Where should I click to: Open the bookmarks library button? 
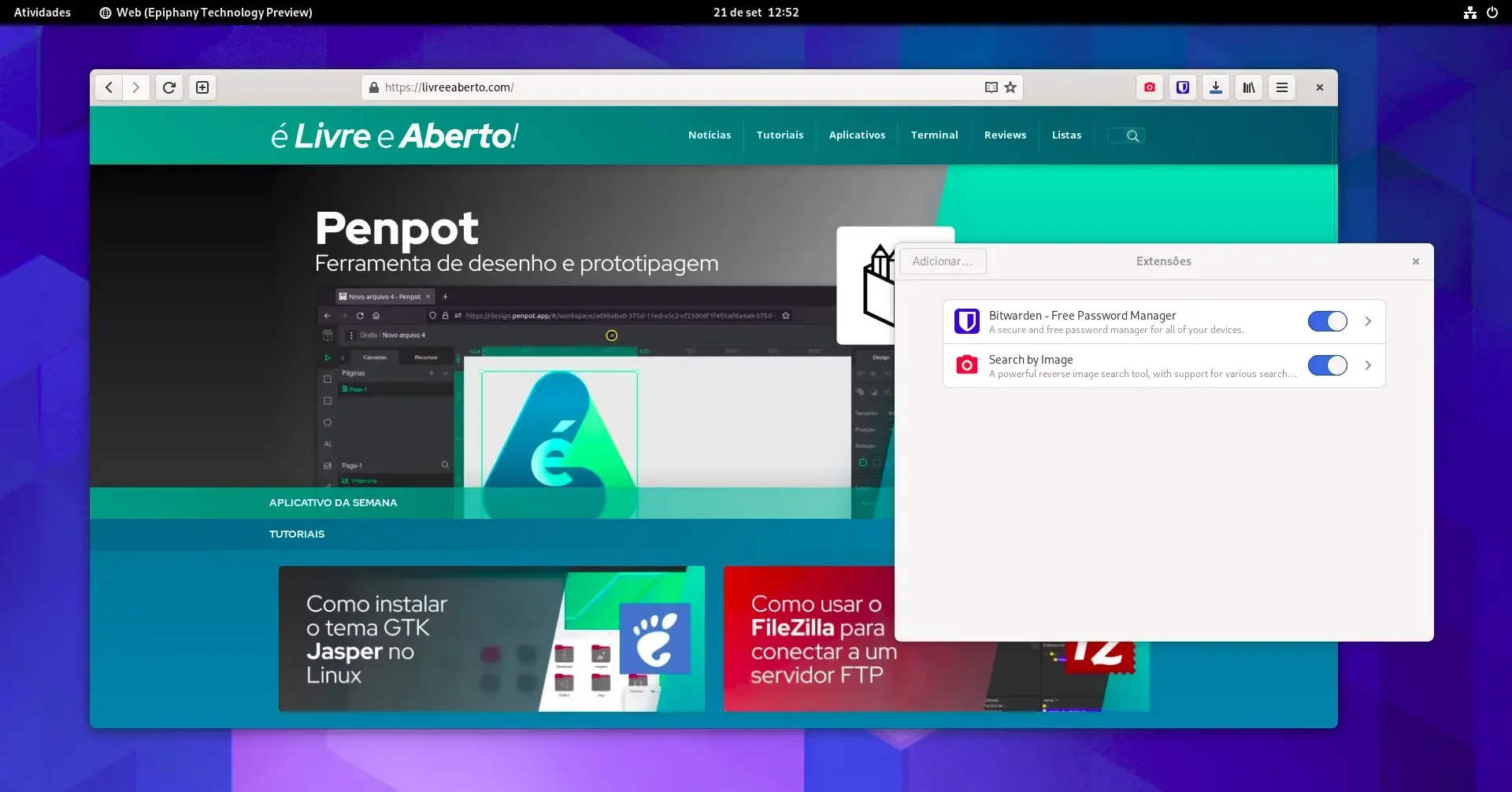click(1249, 87)
